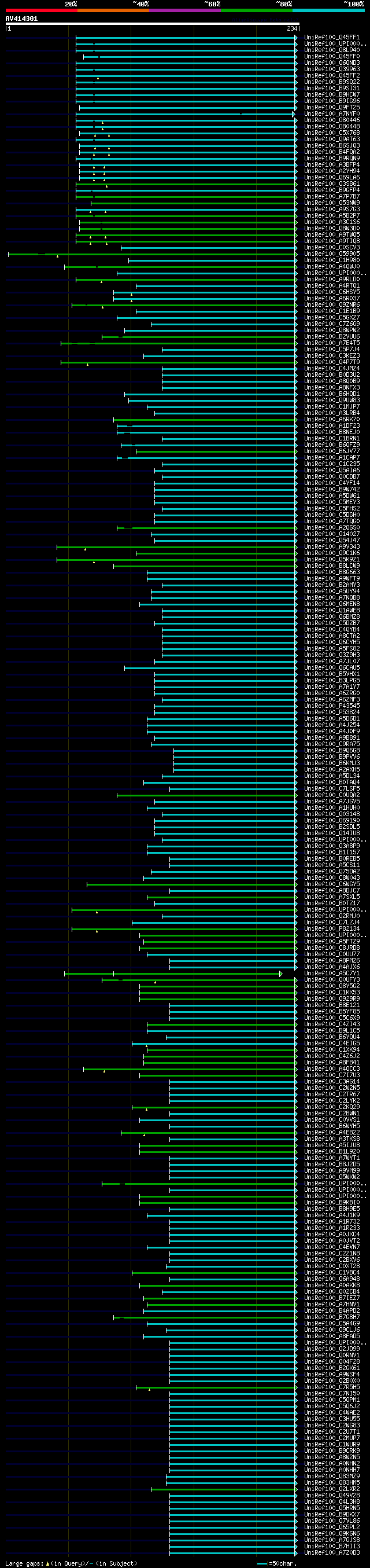Select label UniRef100_C9RA75
The width and height of the screenshot is (370, 1568).
pyautogui.click(x=332, y=744)
